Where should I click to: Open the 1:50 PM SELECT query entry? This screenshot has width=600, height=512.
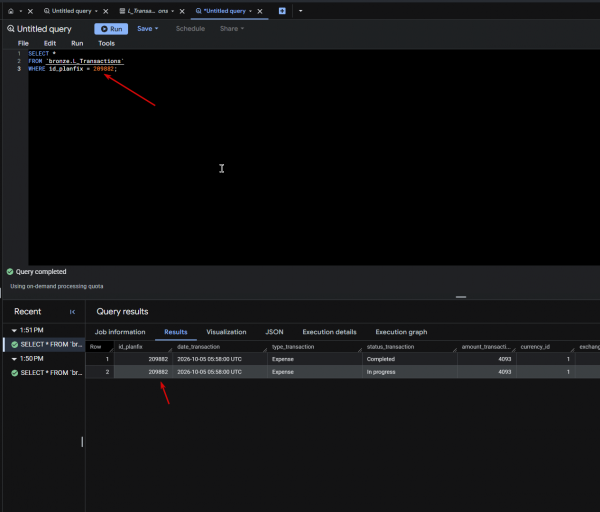tap(51, 373)
